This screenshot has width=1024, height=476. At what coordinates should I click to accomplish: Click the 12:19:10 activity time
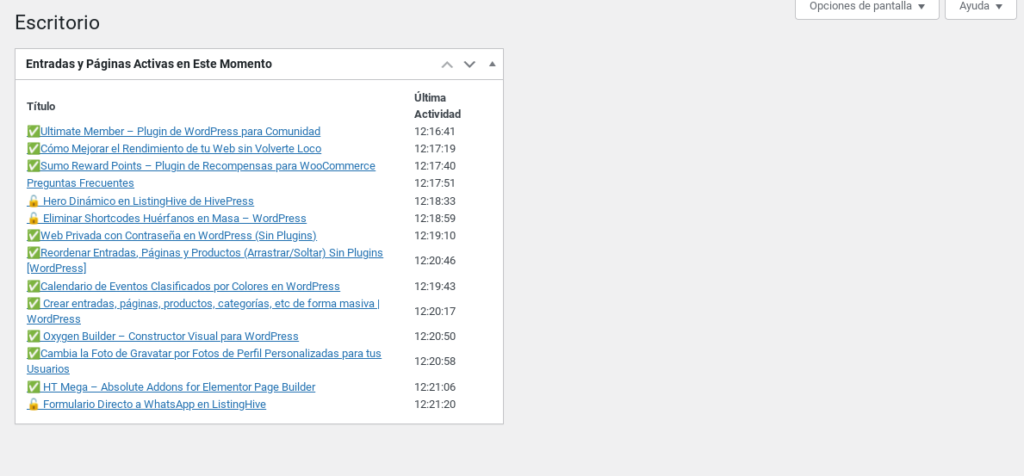click(x=435, y=235)
